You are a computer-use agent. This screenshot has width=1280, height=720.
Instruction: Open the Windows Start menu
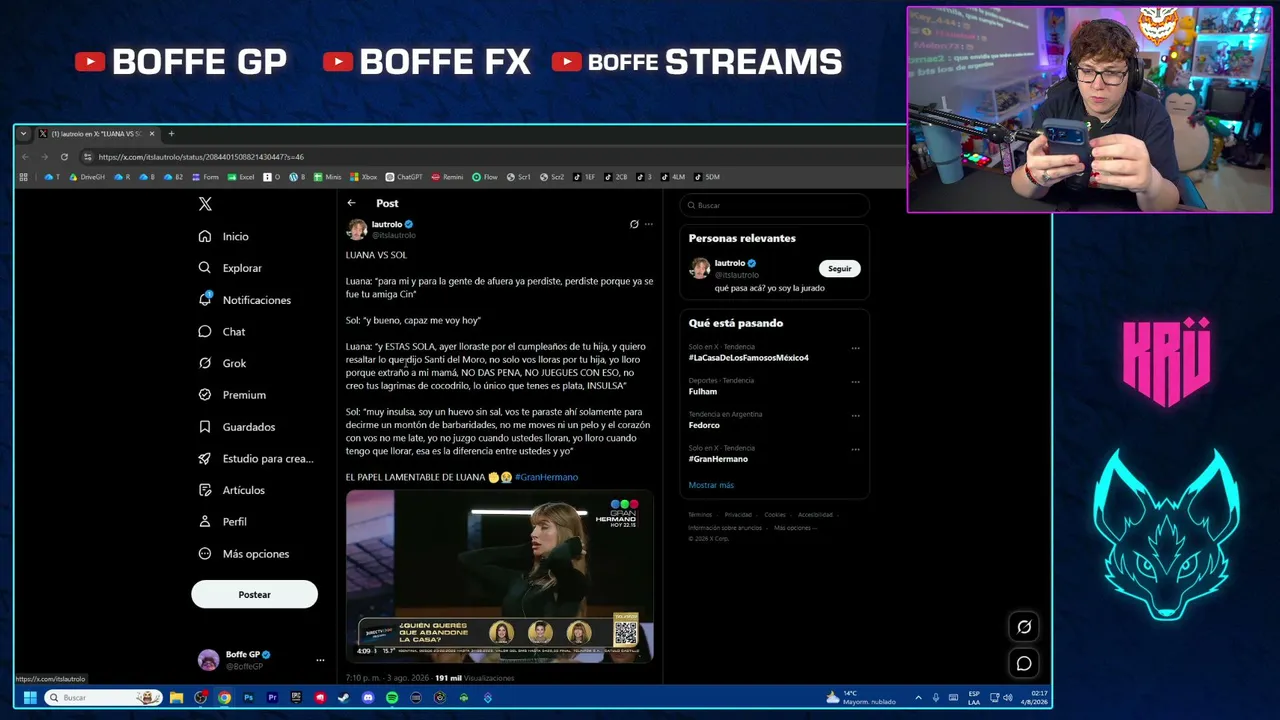30,698
